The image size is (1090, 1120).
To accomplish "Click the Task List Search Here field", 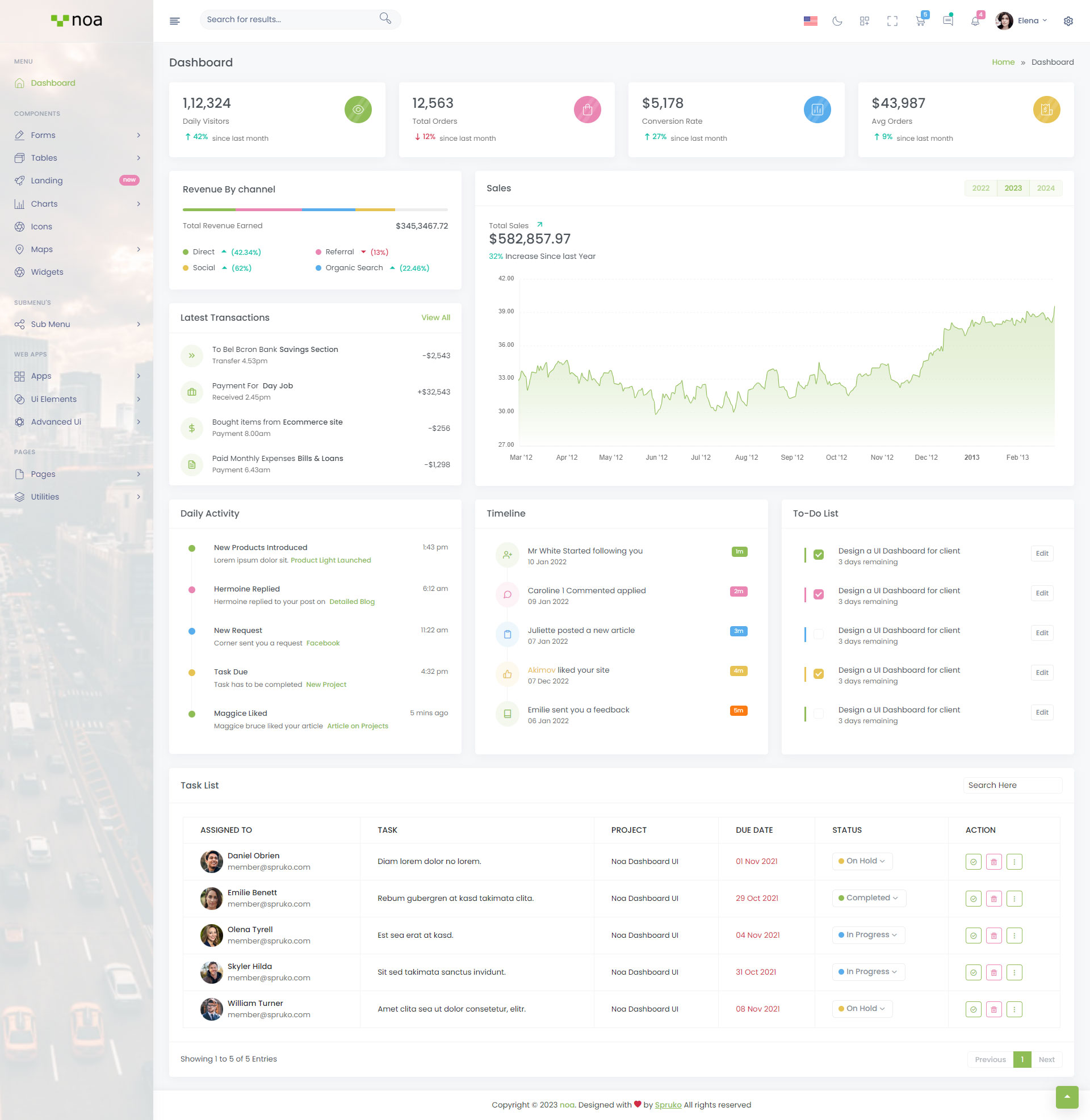I will (1012, 785).
